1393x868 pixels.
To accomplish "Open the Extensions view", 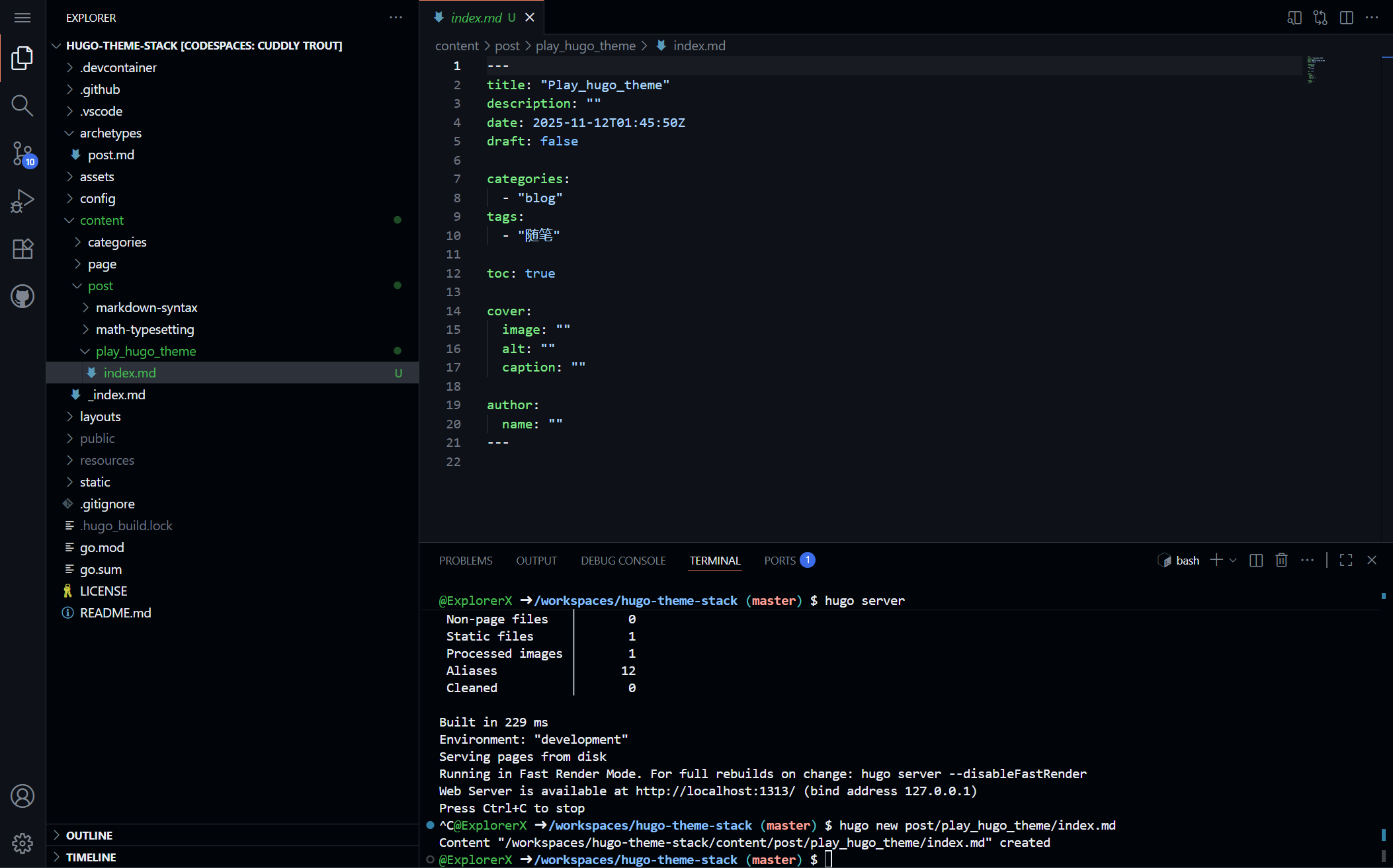I will point(22,249).
